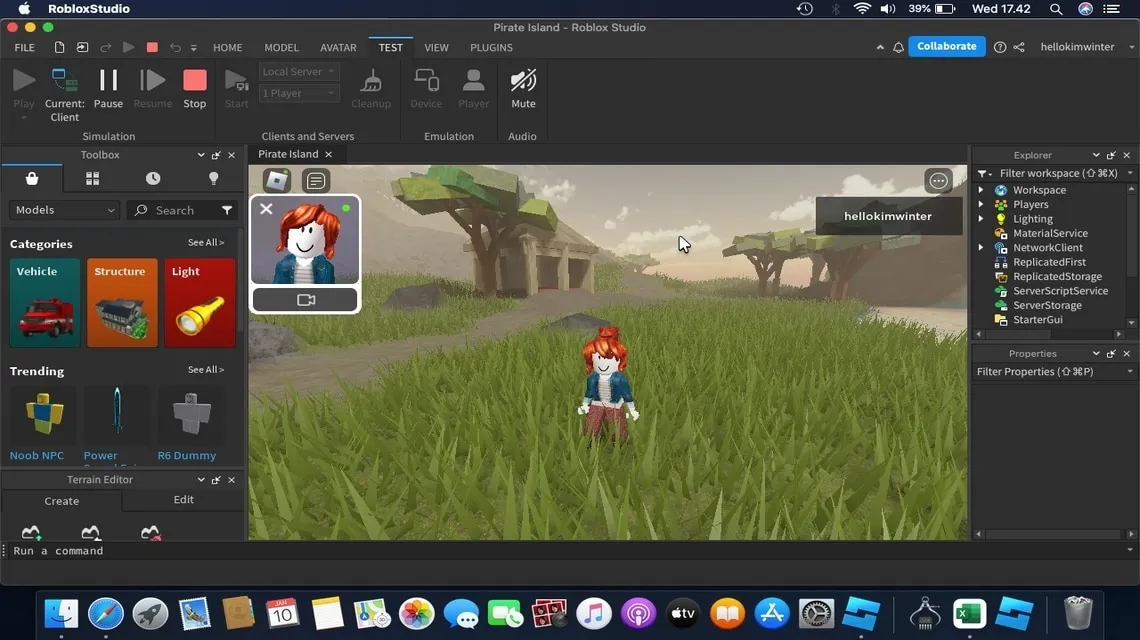Undock the Toolbox panel

pos(216,155)
